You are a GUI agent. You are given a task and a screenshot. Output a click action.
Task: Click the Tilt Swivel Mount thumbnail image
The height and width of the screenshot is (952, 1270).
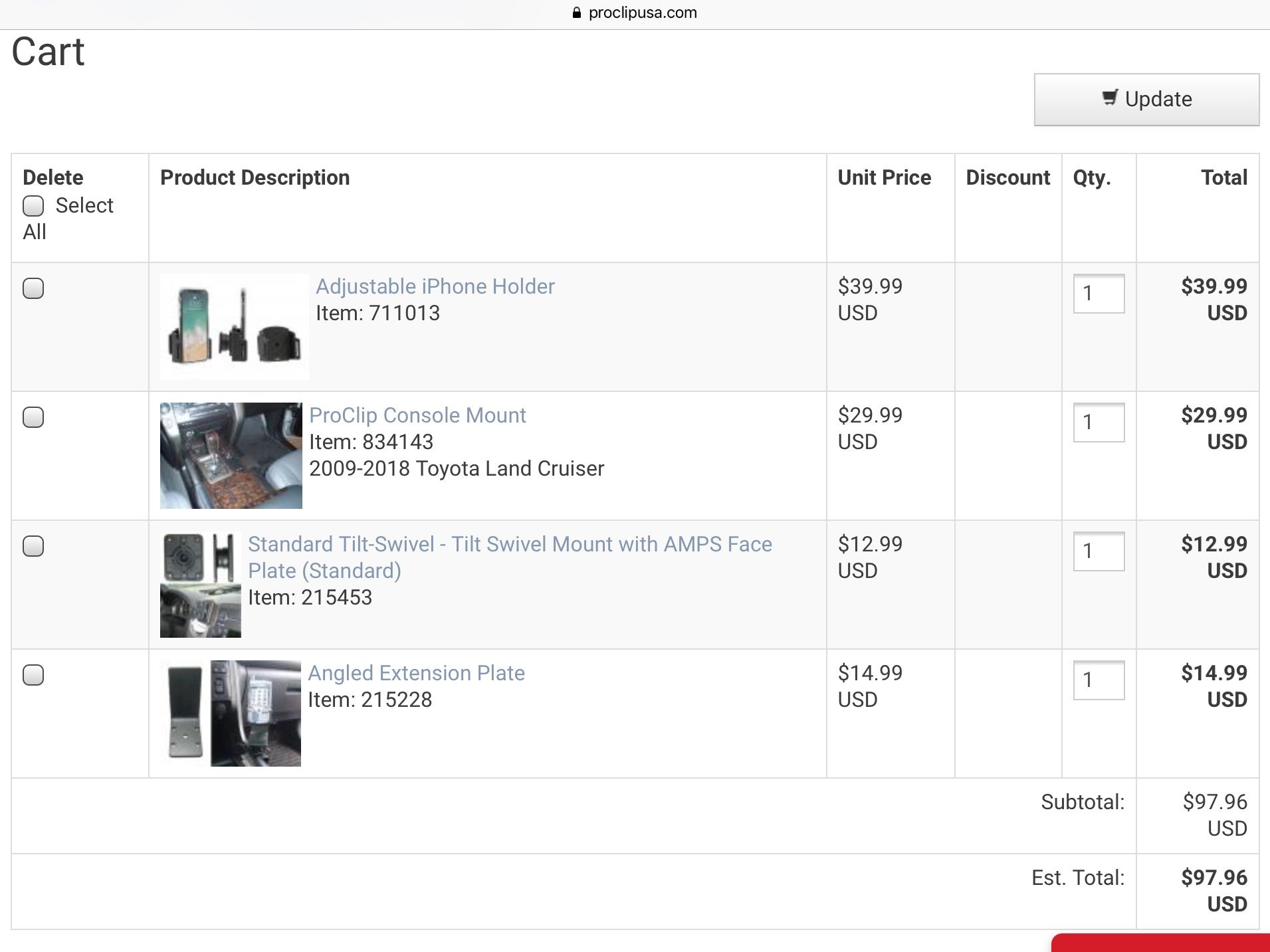click(x=200, y=585)
